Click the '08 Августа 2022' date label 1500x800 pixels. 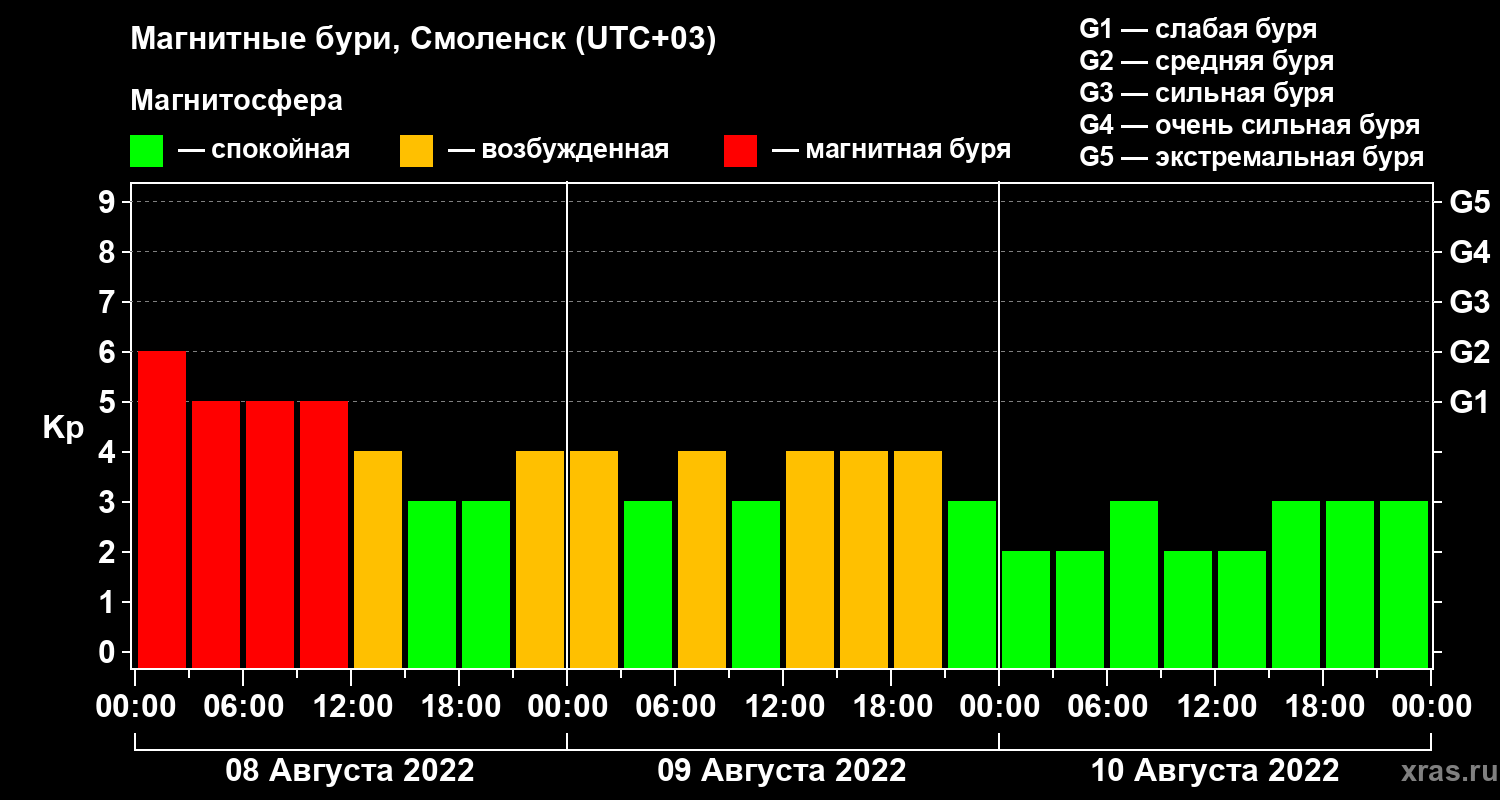[350, 771]
